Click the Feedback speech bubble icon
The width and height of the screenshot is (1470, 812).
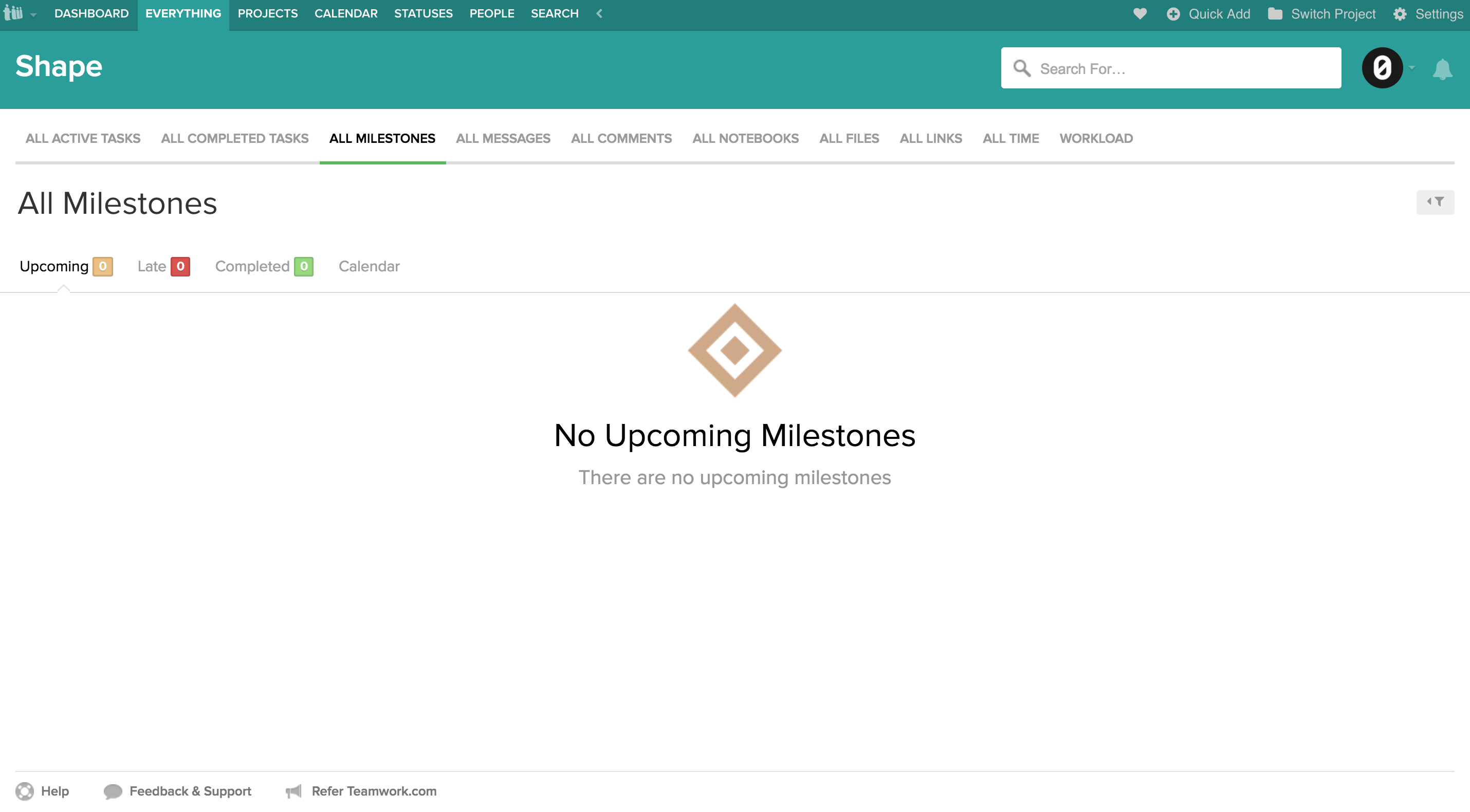113,791
